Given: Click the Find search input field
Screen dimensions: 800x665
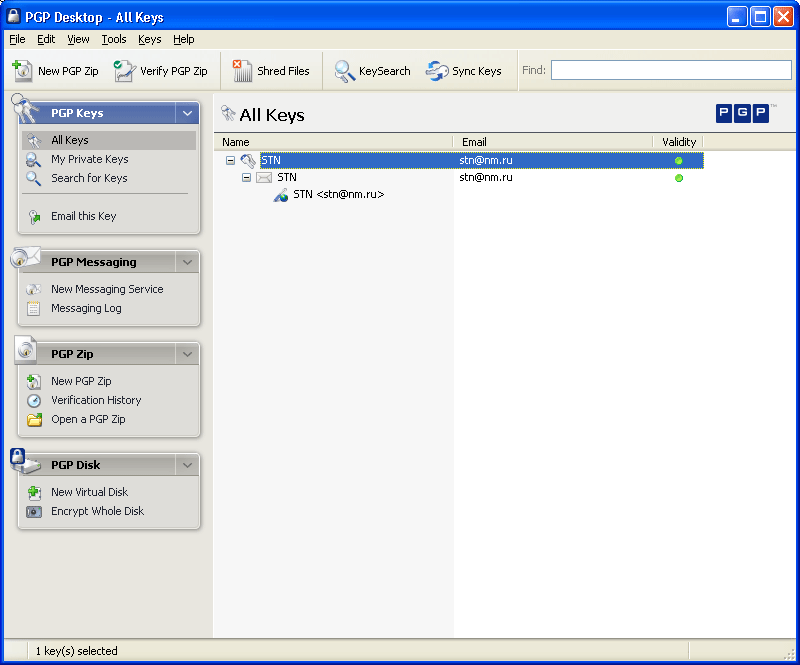Looking at the screenshot, I should 670,70.
